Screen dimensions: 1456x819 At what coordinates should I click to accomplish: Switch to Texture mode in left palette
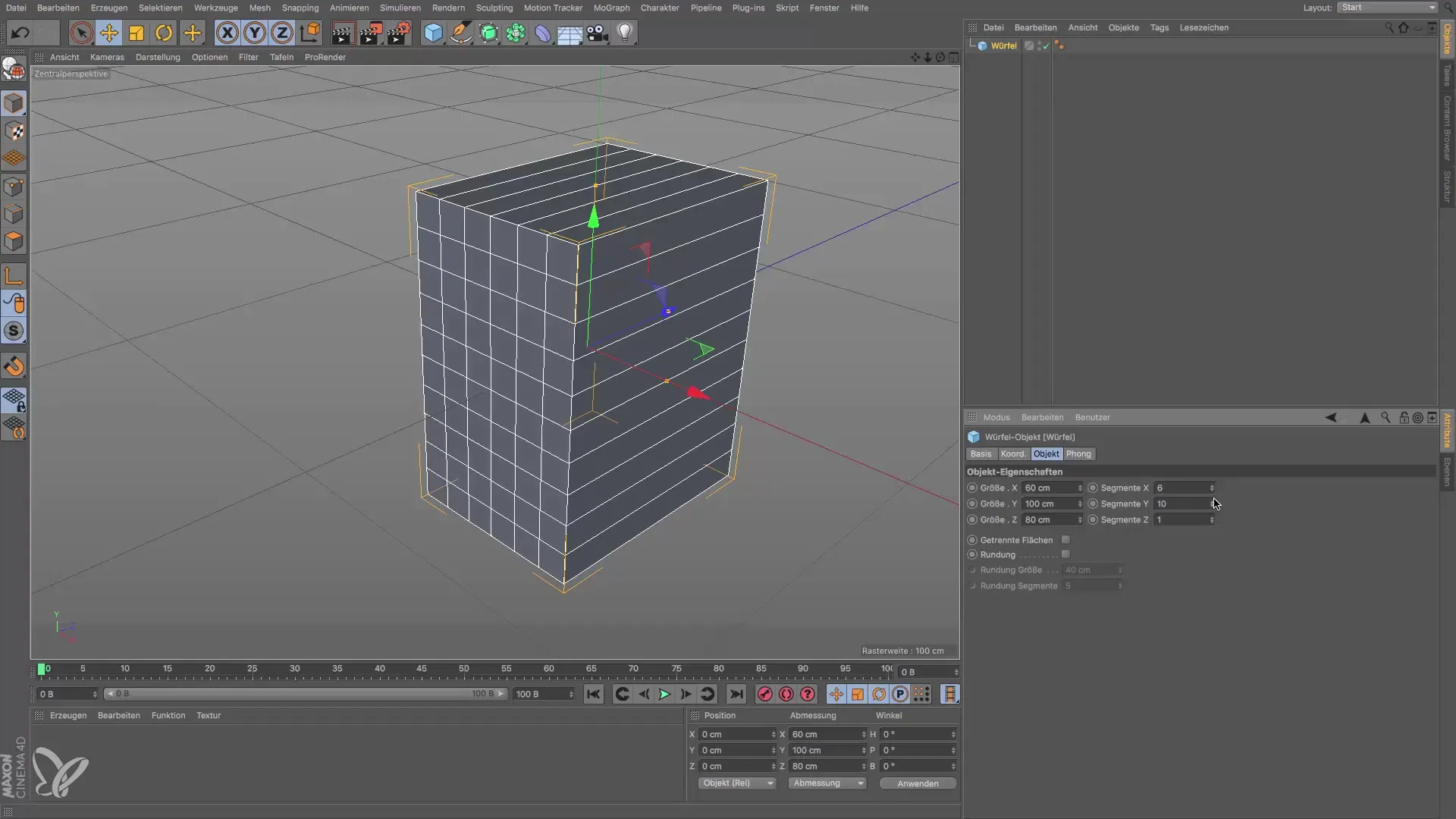point(14,131)
